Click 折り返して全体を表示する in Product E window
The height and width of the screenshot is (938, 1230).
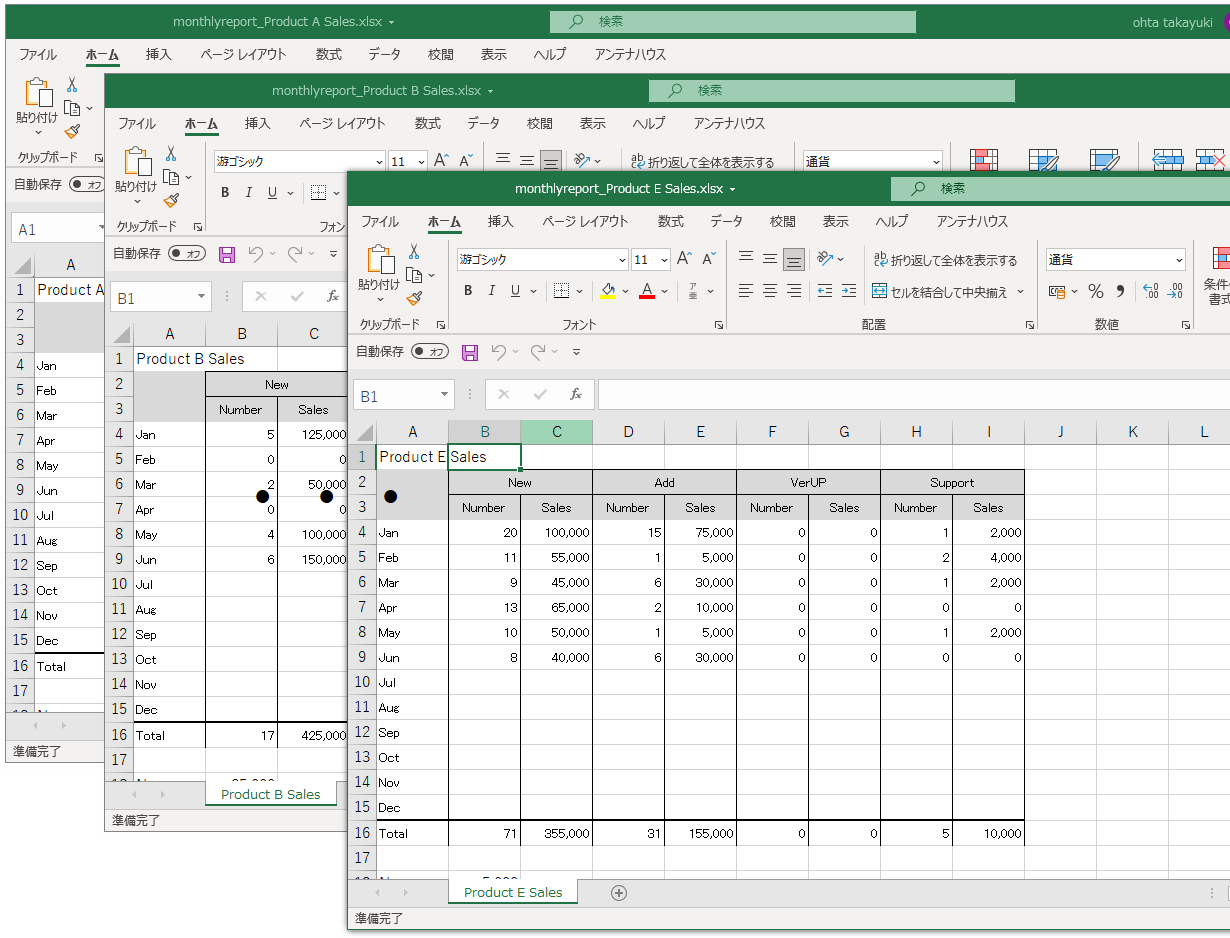pos(945,260)
